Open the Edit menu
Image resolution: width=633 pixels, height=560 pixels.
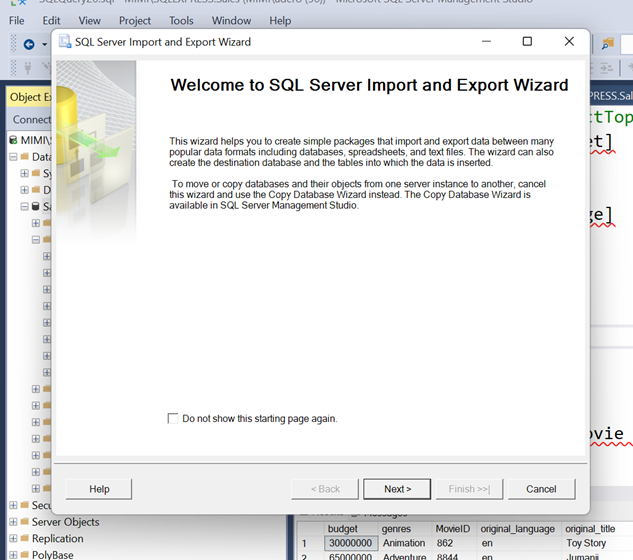tap(51, 21)
